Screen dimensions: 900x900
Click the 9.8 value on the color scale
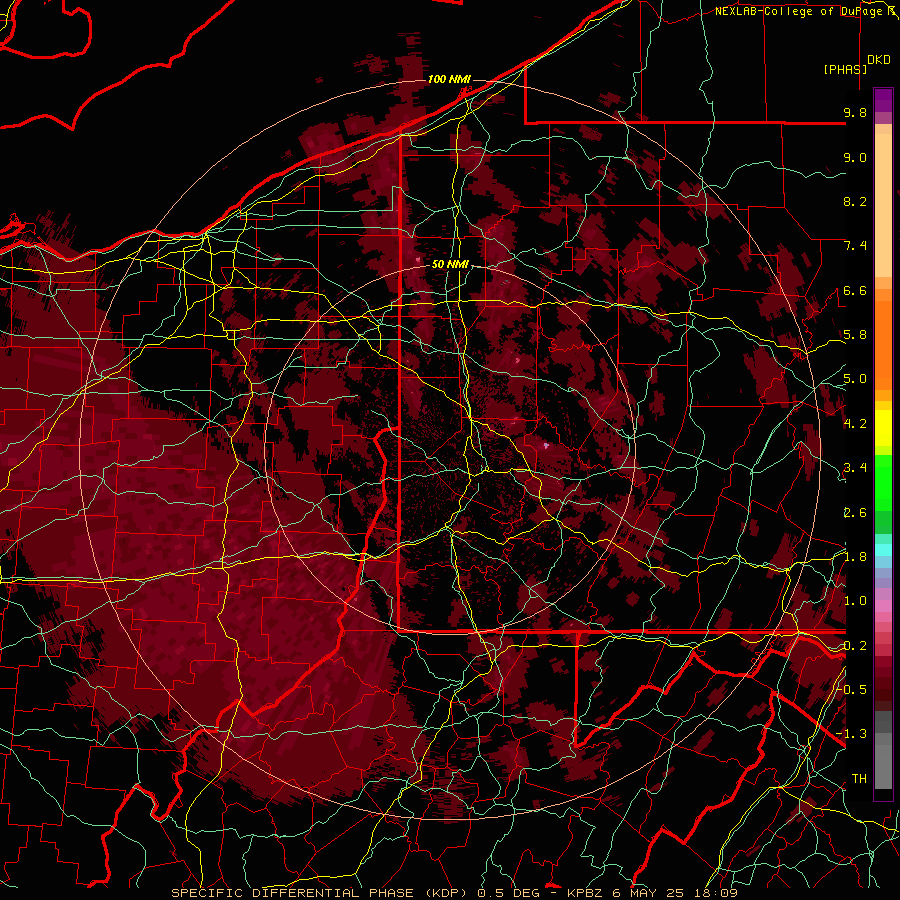pyautogui.click(x=855, y=112)
